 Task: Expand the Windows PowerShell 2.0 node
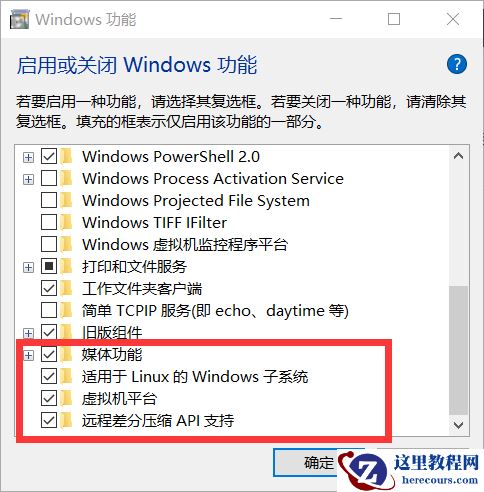click(28, 157)
